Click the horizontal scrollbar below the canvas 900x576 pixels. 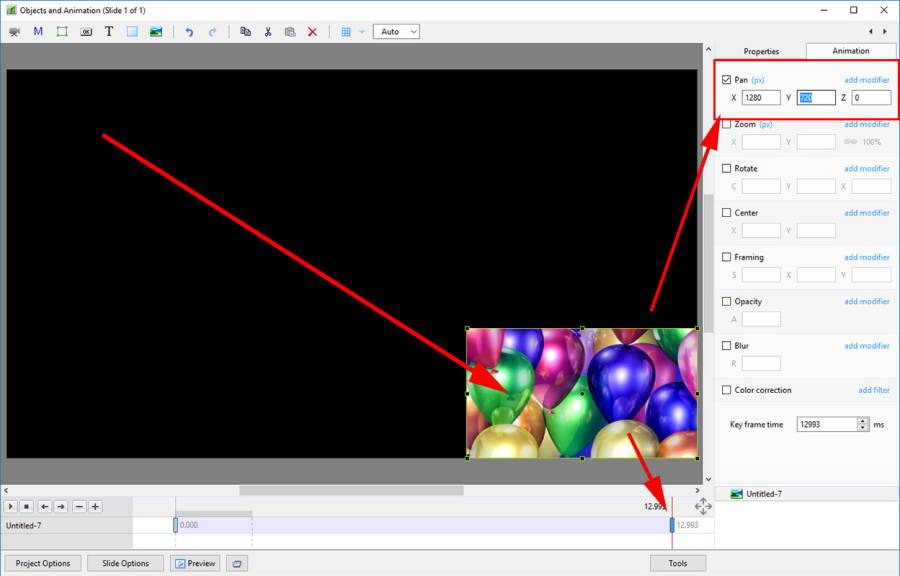pos(350,491)
